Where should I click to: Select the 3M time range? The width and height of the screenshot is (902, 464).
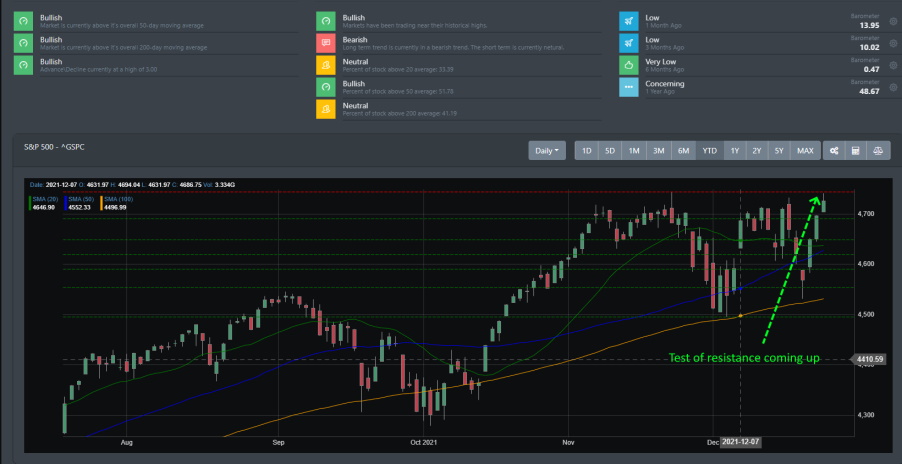(659, 151)
